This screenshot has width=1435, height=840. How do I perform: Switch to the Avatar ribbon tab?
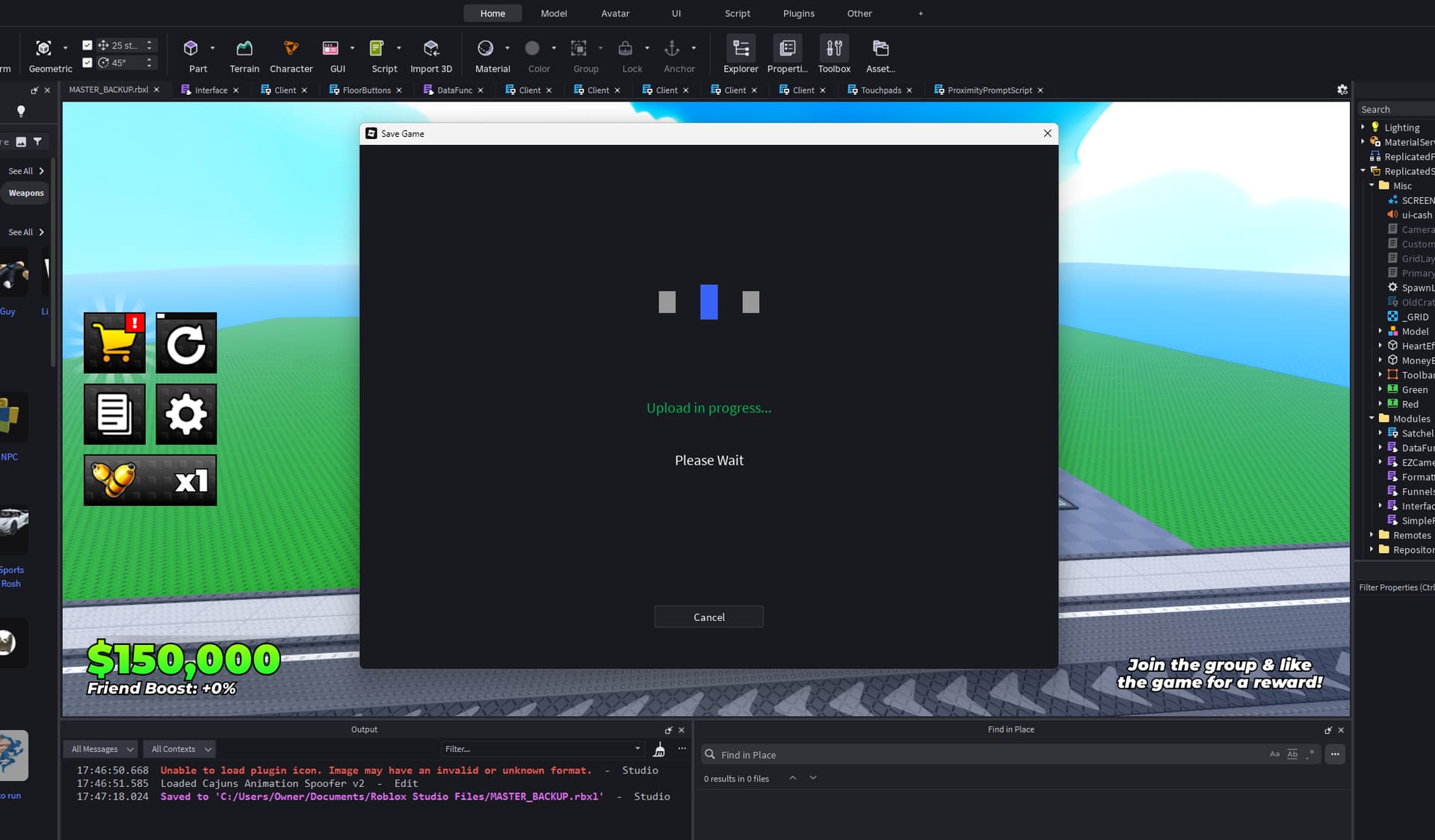(x=615, y=13)
